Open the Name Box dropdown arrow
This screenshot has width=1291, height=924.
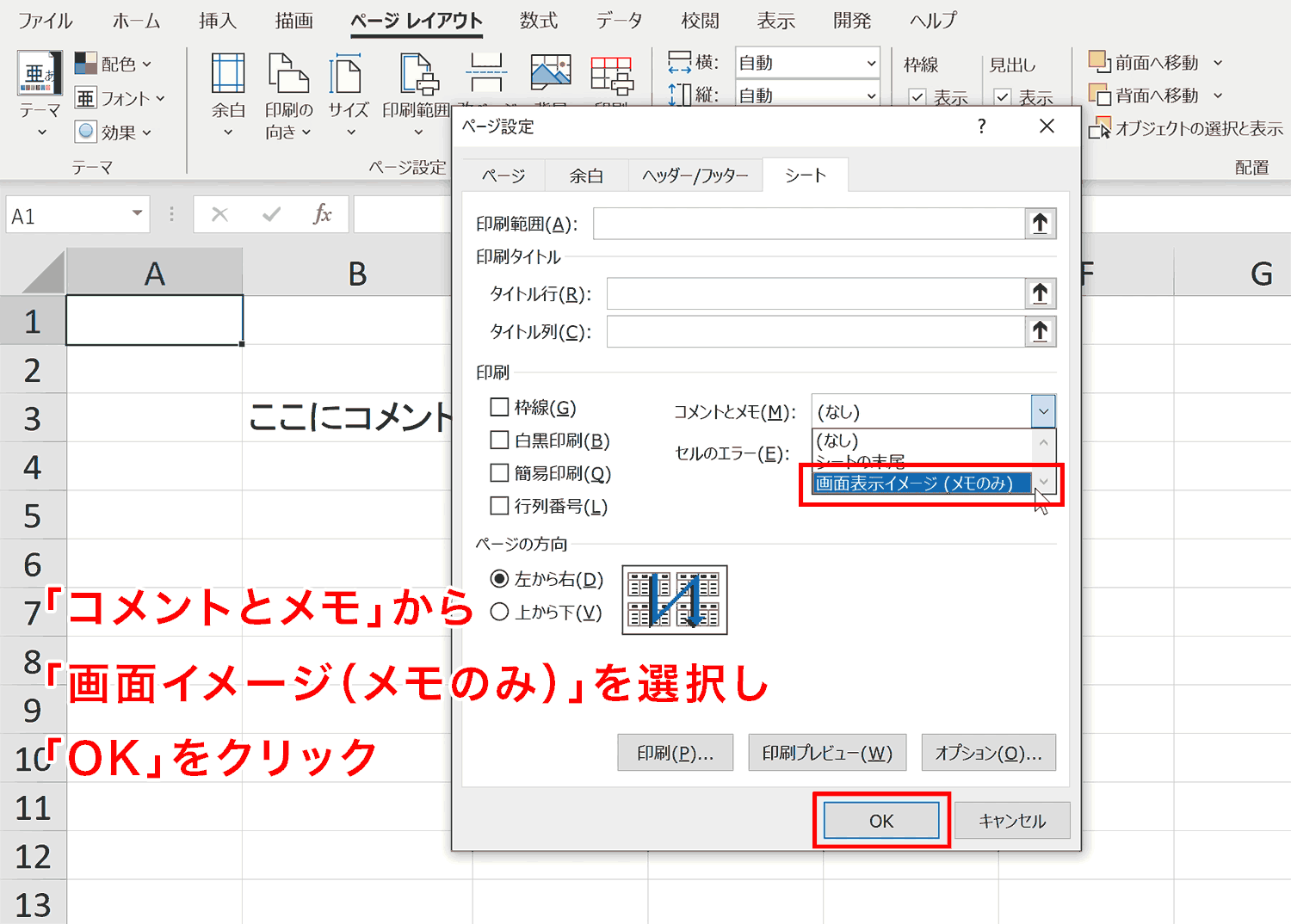tap(137, 213)
